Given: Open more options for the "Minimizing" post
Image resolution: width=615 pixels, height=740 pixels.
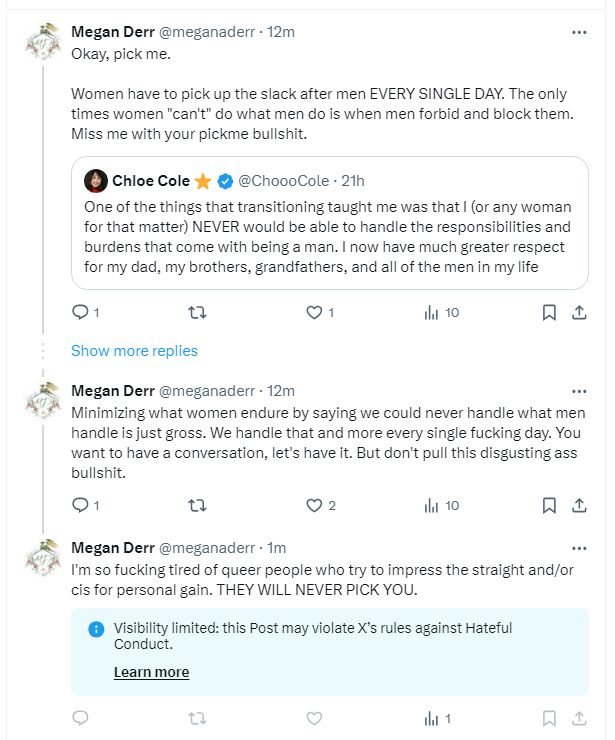Looking at the screenshot, I should (x=579, y=391).
